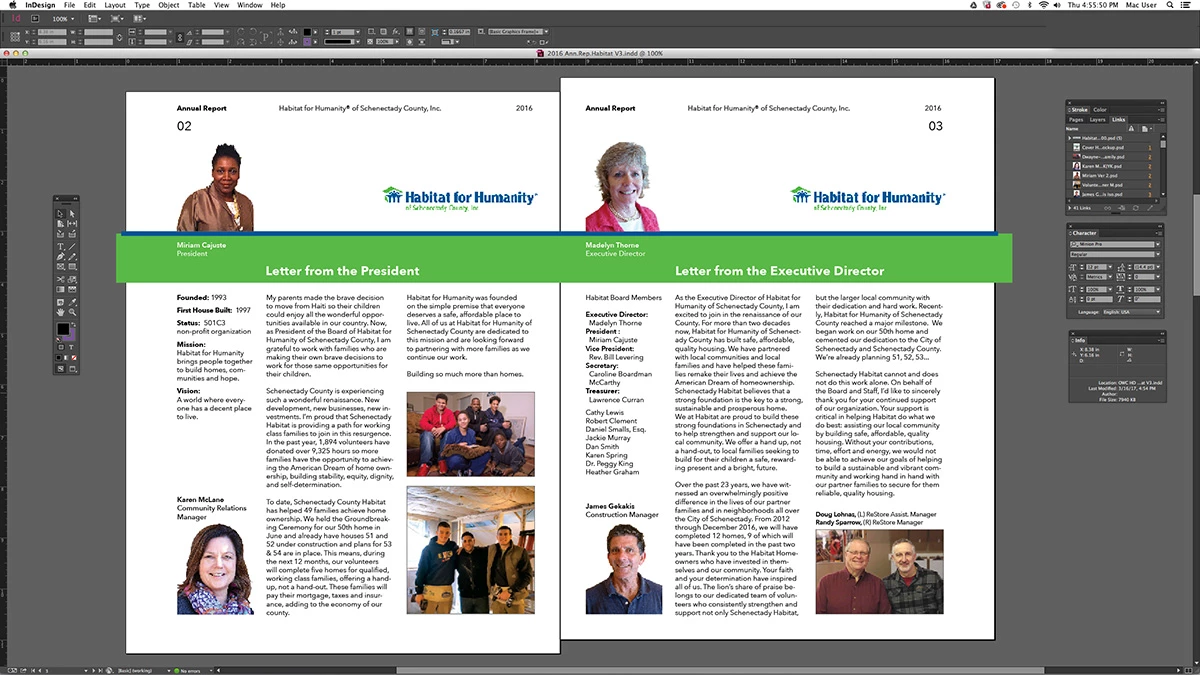
Task: Click Update Link icon in Links panel
Action: [1136, 208]
